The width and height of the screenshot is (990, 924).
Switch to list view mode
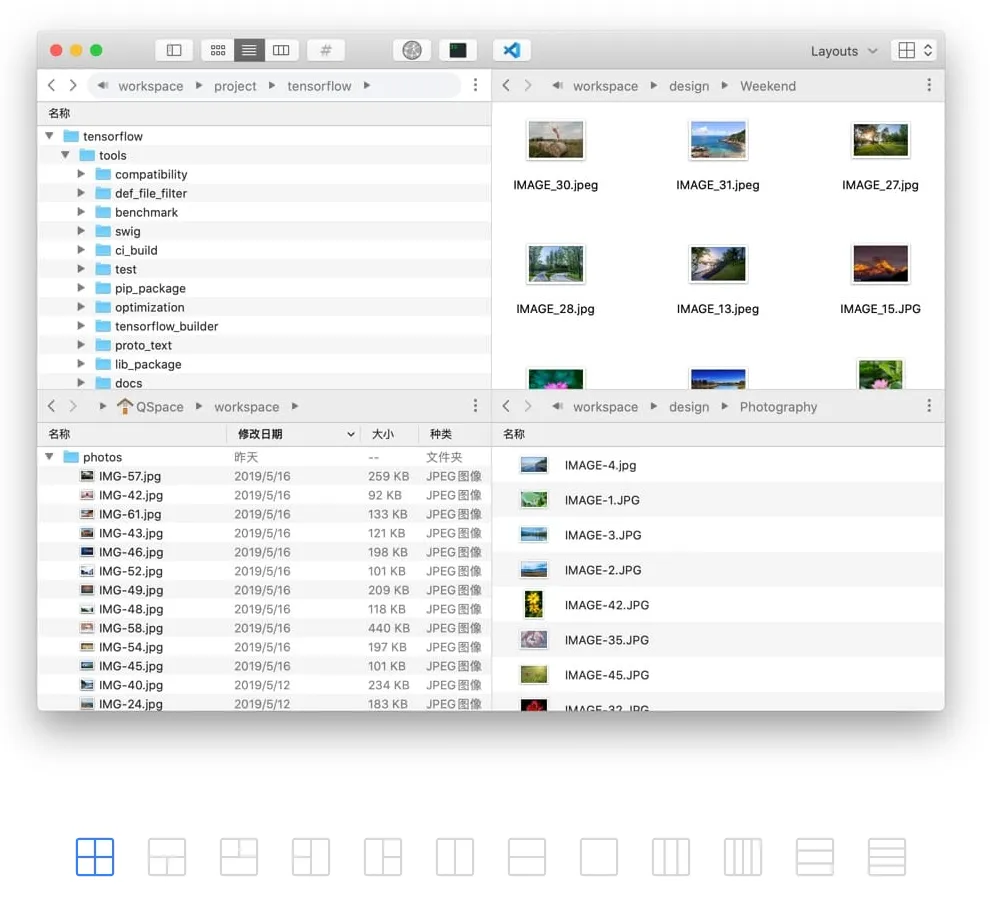pos(249,51)
